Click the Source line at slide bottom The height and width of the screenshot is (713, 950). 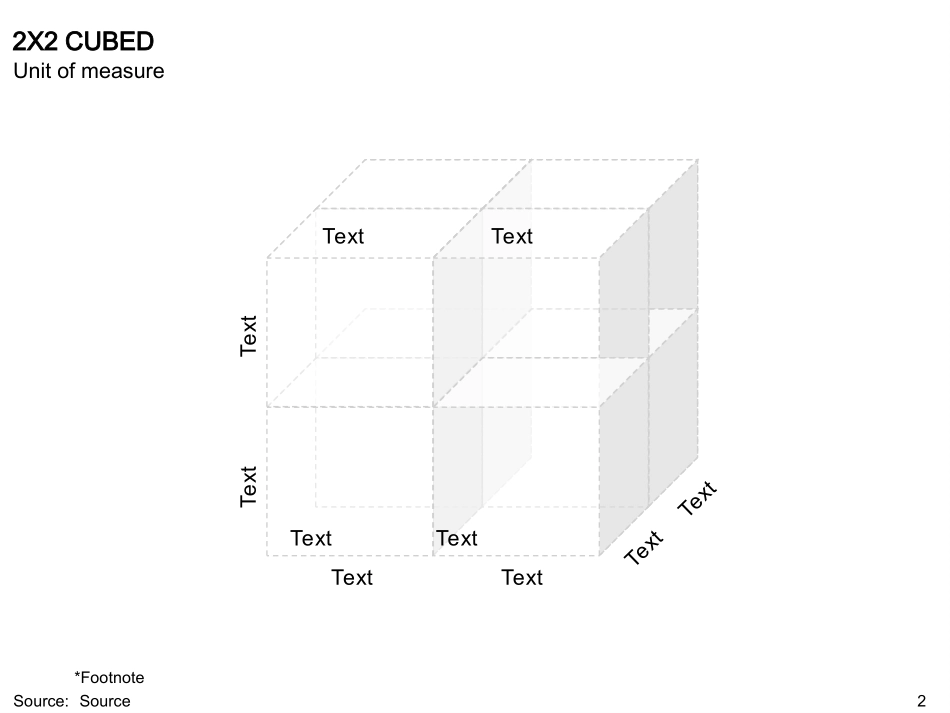point(72,701)
